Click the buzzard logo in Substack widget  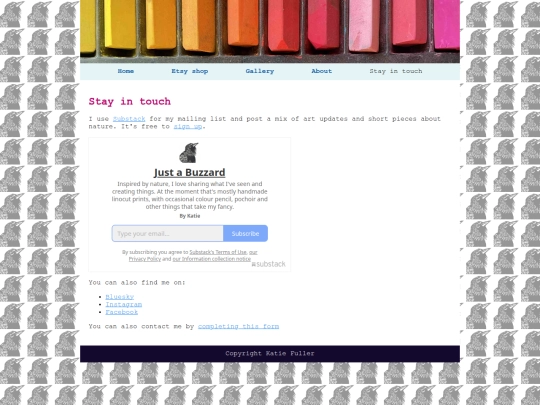click(x=189, y=153)
